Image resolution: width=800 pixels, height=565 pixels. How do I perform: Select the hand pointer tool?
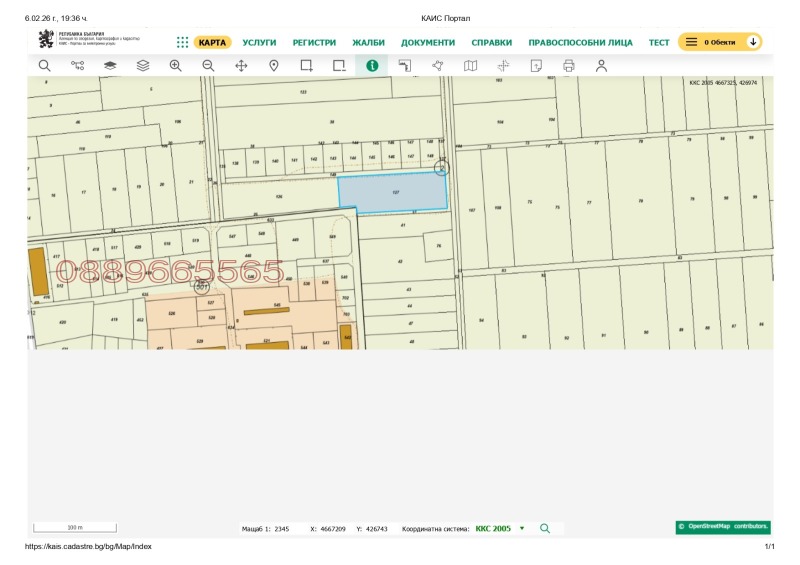(437, 66)
